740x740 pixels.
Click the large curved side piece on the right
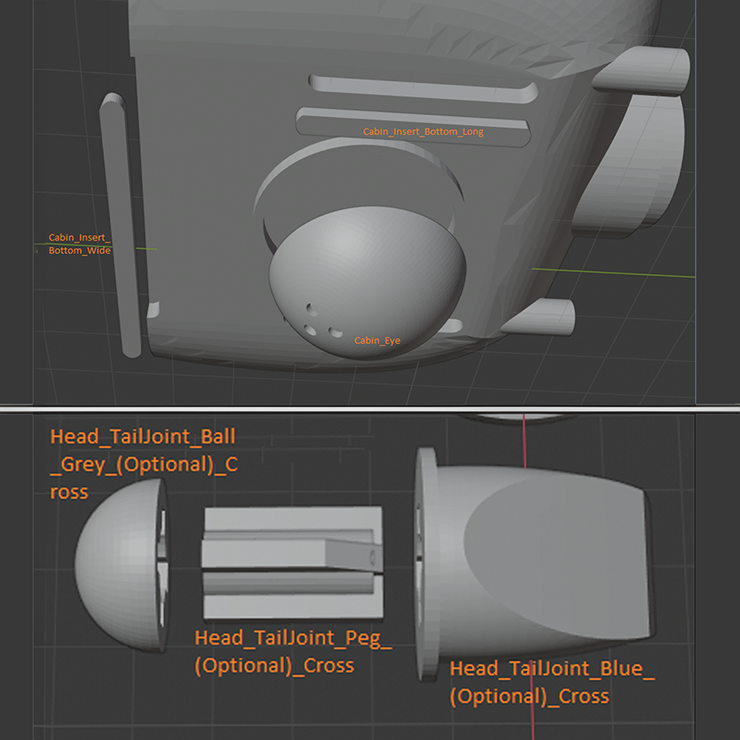pos(629,165)
